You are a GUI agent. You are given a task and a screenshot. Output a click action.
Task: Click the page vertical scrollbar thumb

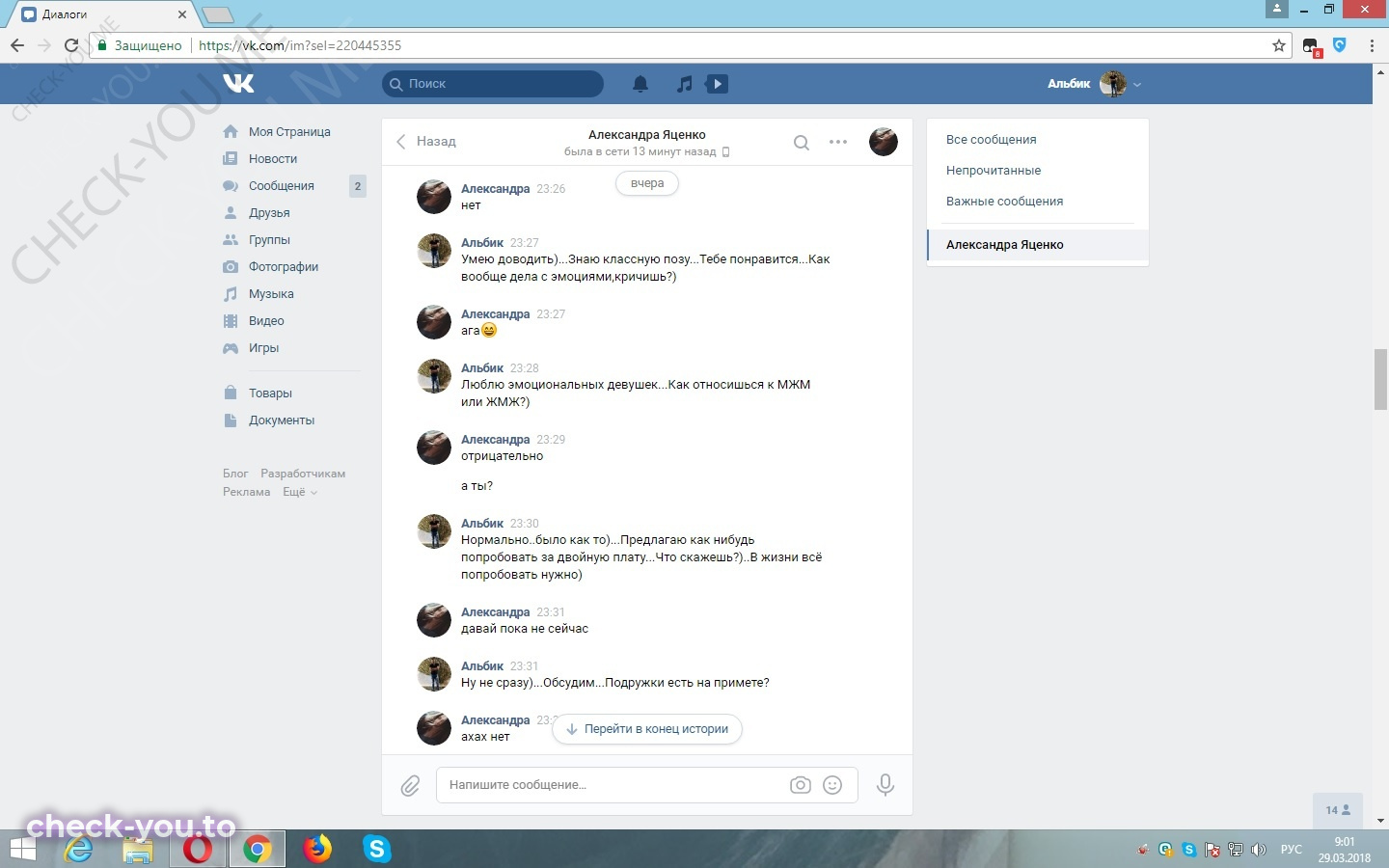1381,380
